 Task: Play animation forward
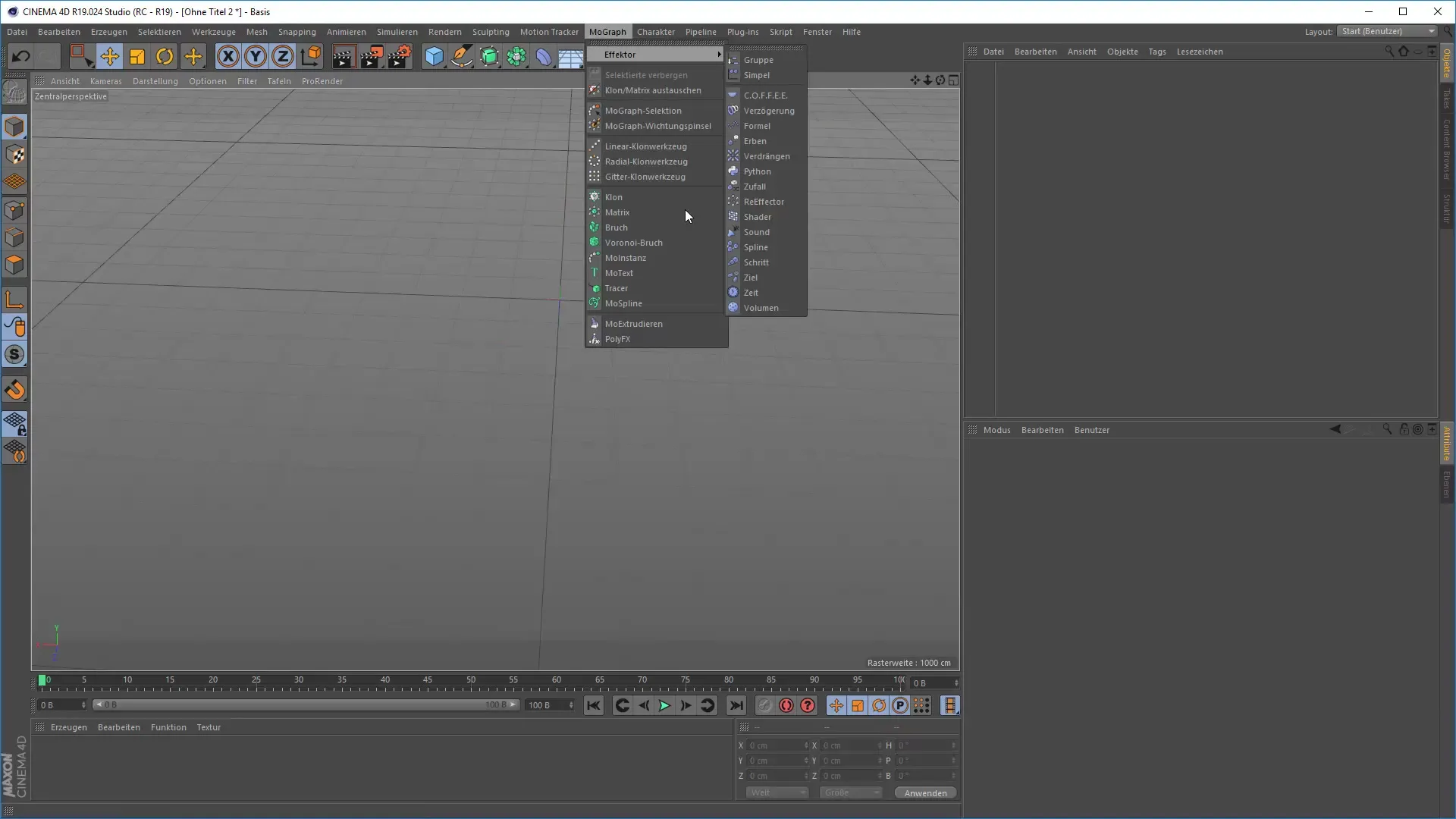pos(664,706)
